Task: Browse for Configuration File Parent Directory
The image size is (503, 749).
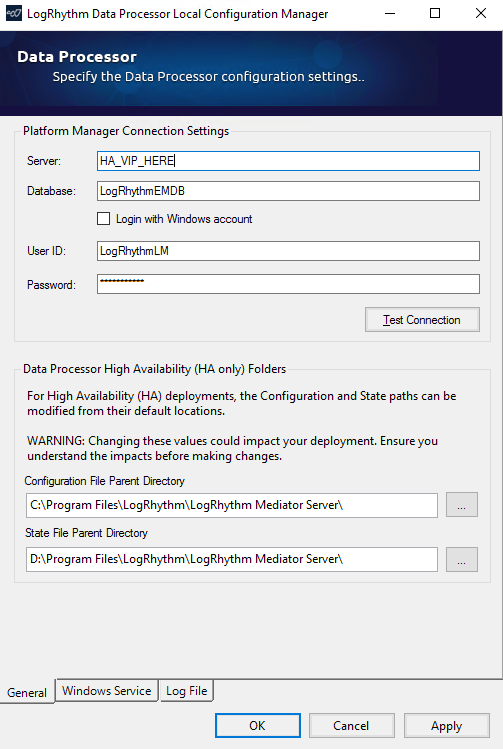Action: pyautogui.click(x=461, y=505)
